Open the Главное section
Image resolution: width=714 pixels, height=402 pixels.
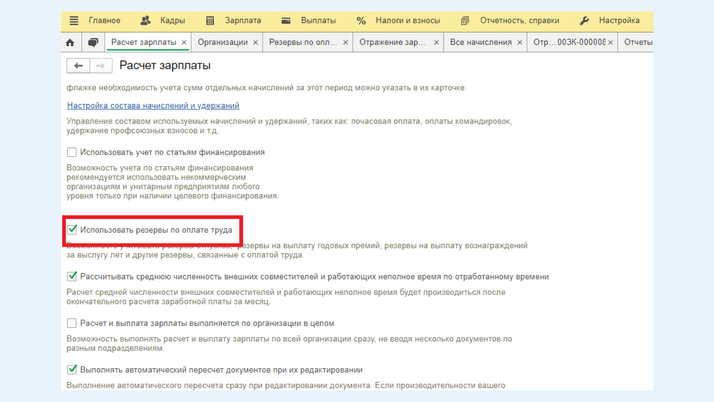104,20
